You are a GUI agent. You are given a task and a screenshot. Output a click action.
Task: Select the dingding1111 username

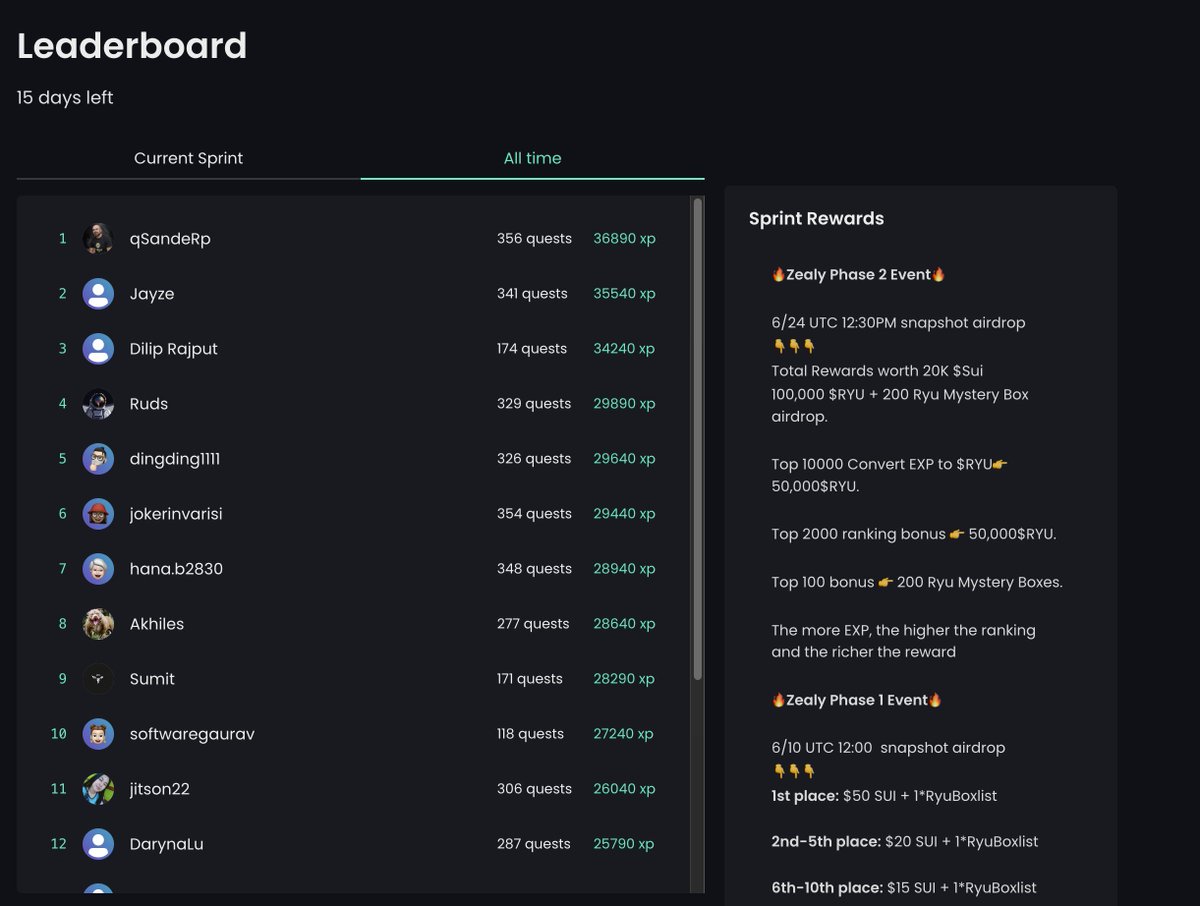coord(175,459)
